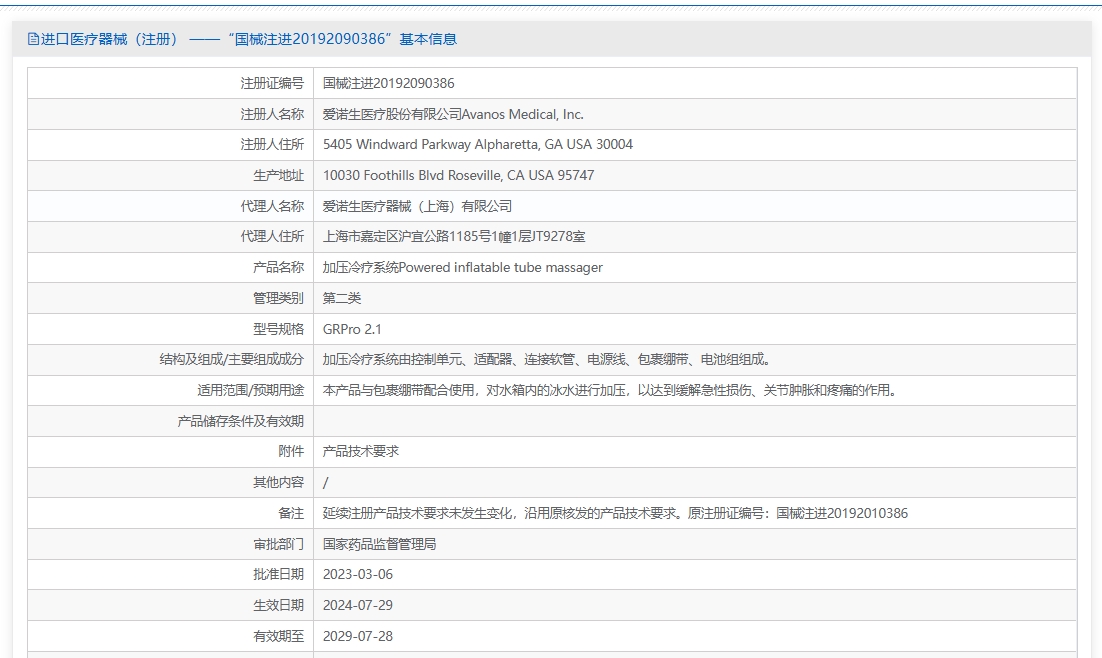
Task: Click the value 国家药品监督管理局
Action: pyautogui.click(x=380, y=544)
